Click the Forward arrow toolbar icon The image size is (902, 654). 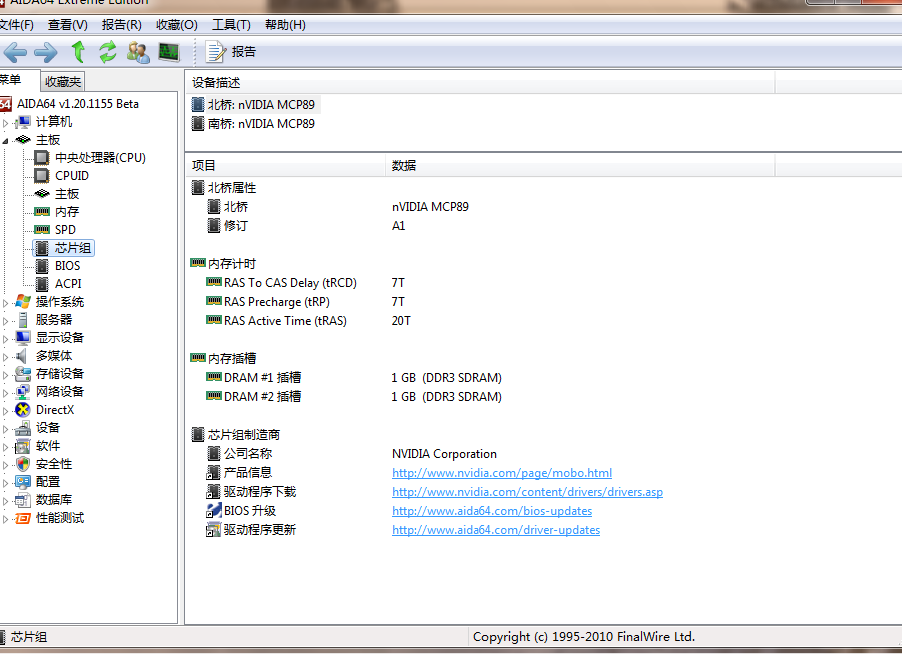46,52
